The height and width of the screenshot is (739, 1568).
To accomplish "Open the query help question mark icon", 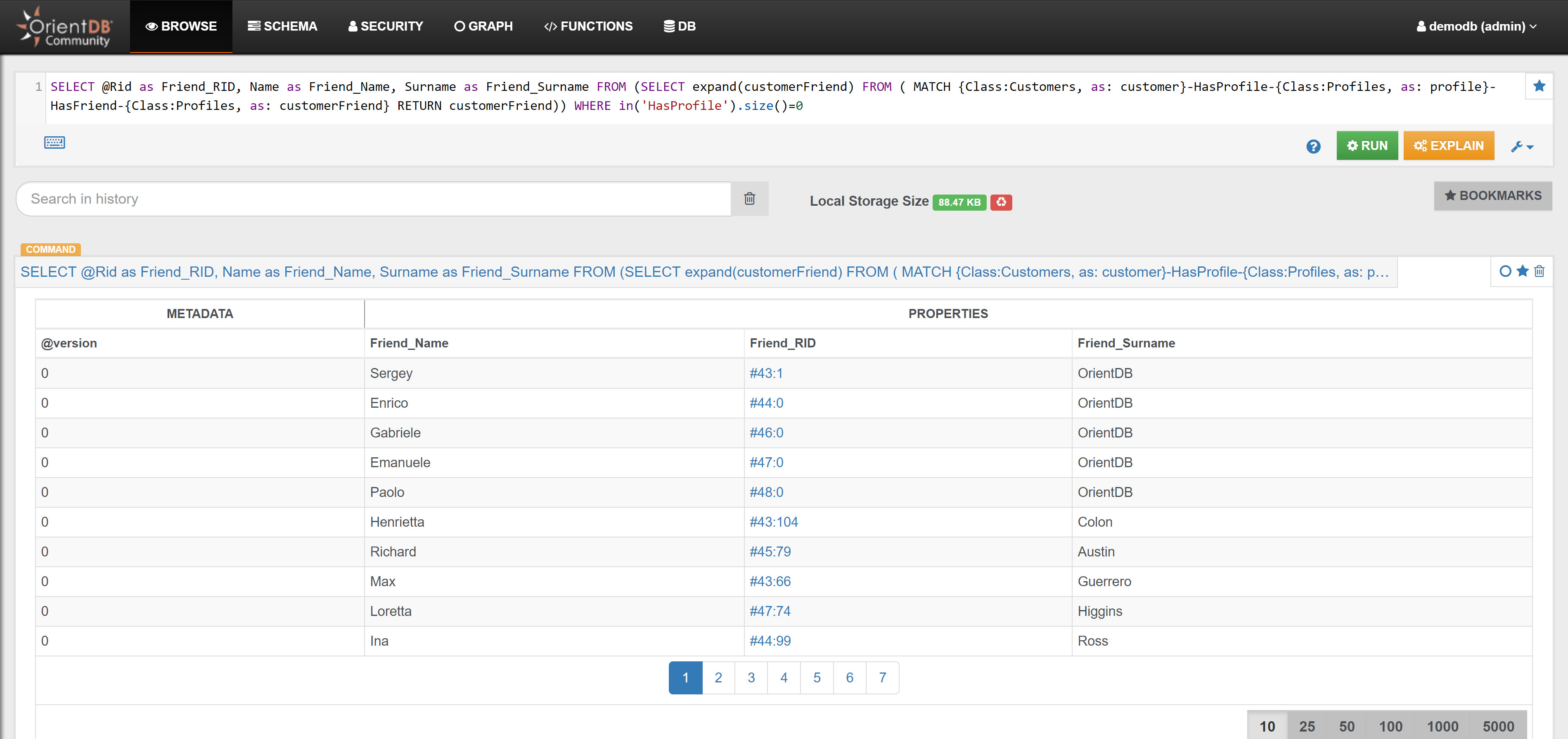I will point(1313,146).
